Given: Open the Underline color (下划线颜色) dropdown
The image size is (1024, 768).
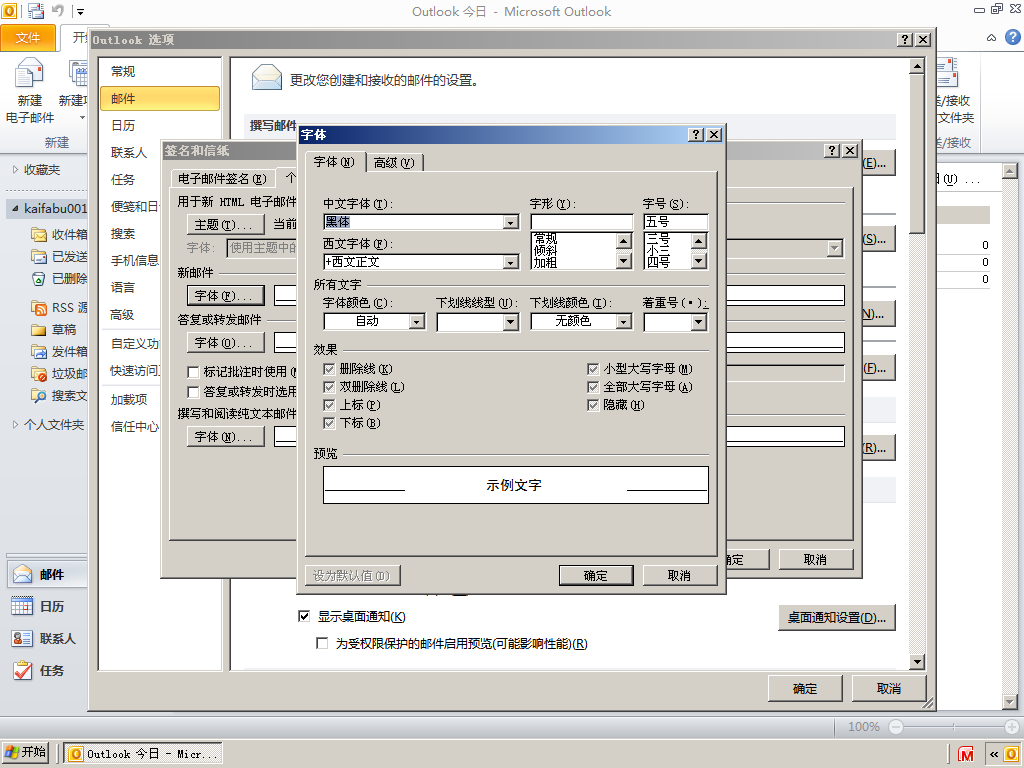Looking at the screenshot, I should [624, 322].
